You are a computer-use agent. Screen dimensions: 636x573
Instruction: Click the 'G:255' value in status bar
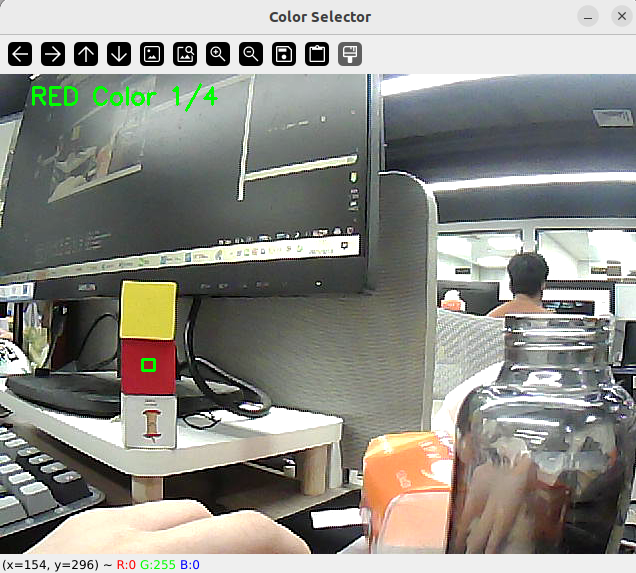(158, 564)
